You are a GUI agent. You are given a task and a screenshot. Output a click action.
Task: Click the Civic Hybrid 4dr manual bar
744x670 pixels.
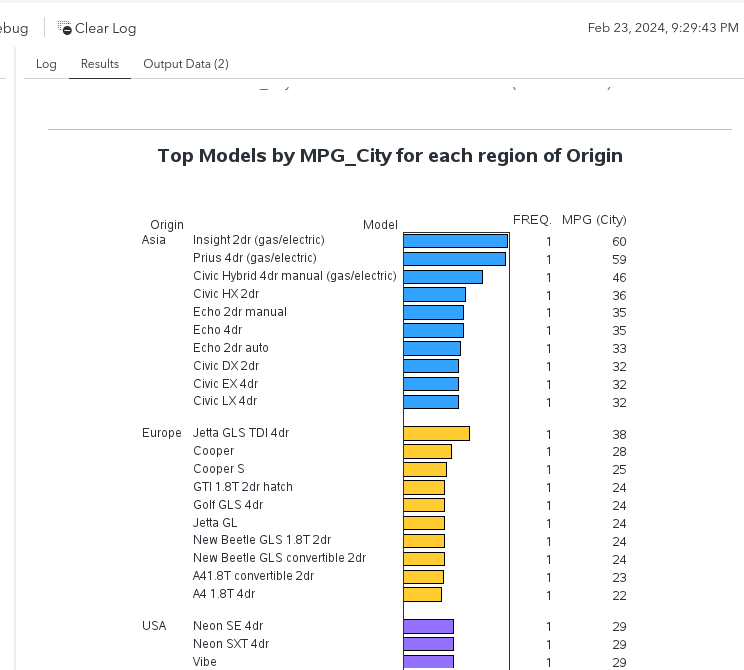(442, 277)
